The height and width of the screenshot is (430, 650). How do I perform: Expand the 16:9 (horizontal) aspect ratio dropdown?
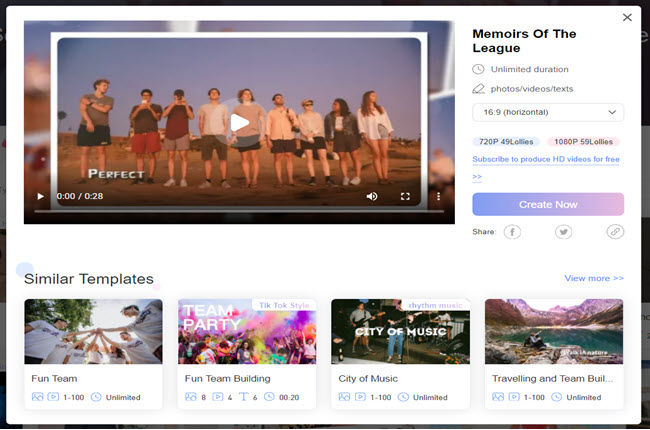[548, 112]
